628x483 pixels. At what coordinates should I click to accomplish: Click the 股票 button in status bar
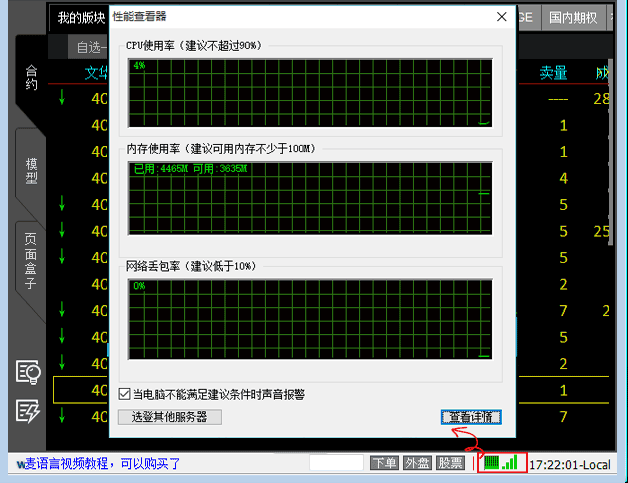450,463
